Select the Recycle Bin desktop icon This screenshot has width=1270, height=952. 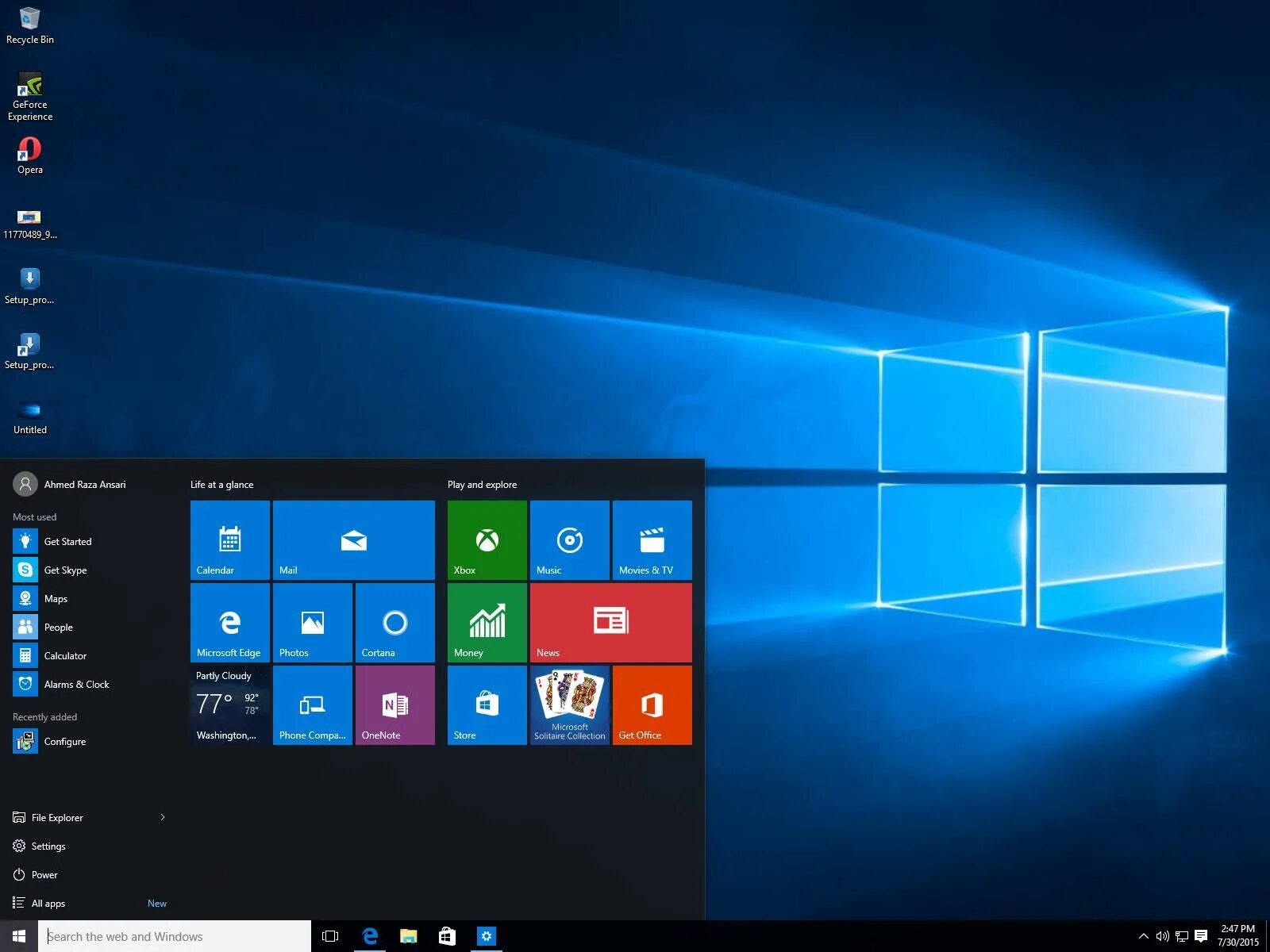pyautogui.click(x=30, y=25)
